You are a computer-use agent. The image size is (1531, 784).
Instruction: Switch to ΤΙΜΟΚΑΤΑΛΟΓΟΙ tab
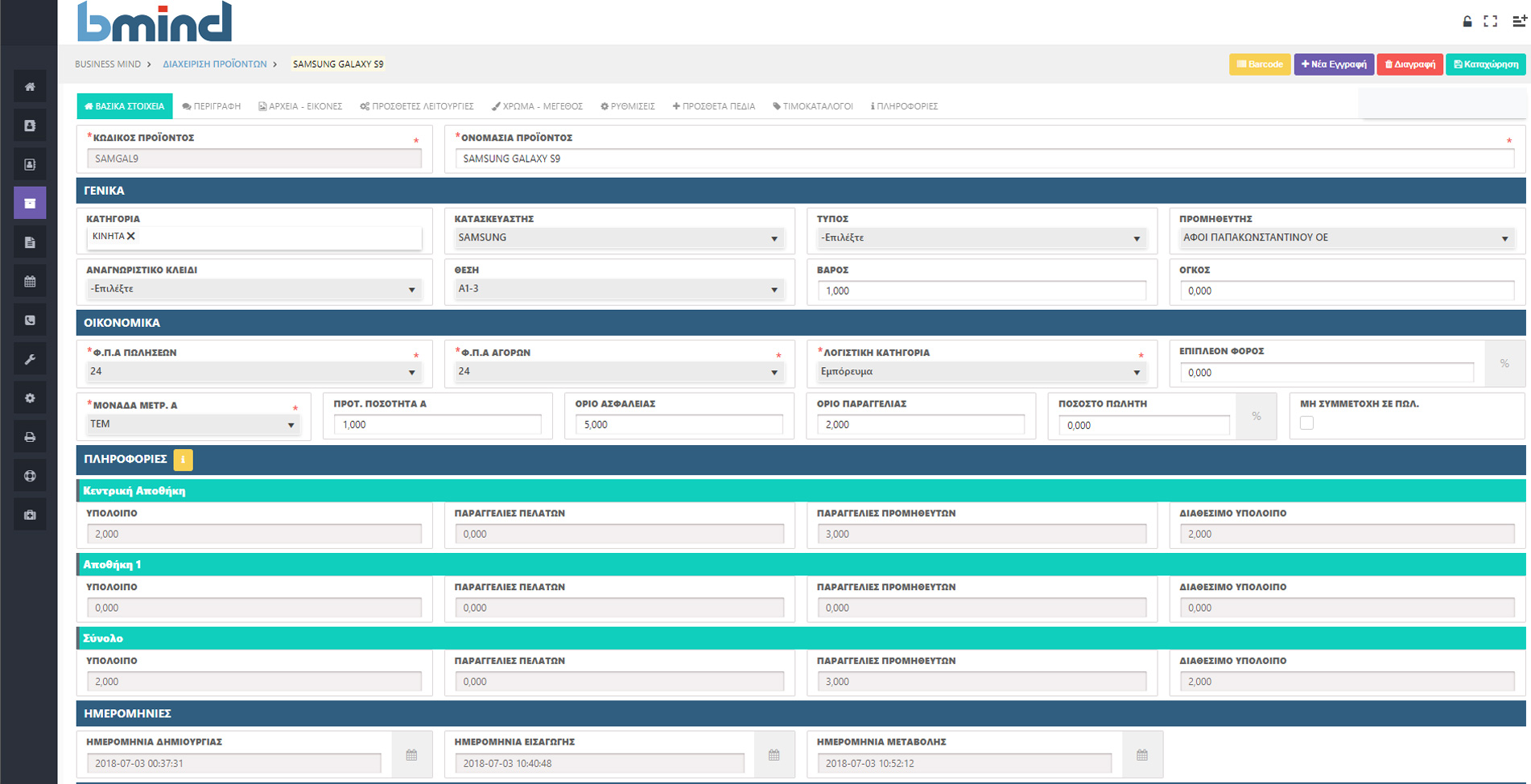coord(813,106)
